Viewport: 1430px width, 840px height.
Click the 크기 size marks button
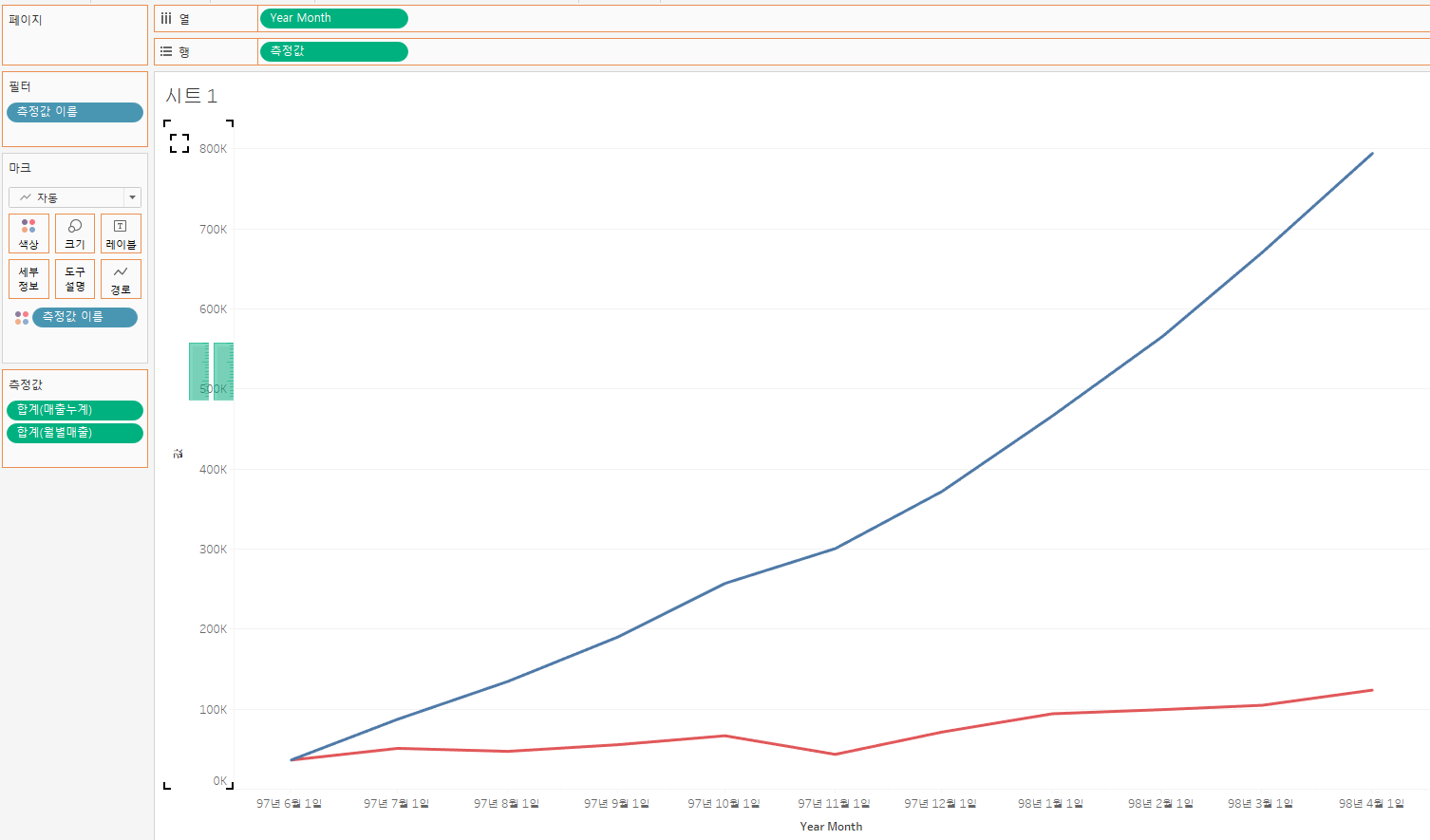tap(75, 233)
